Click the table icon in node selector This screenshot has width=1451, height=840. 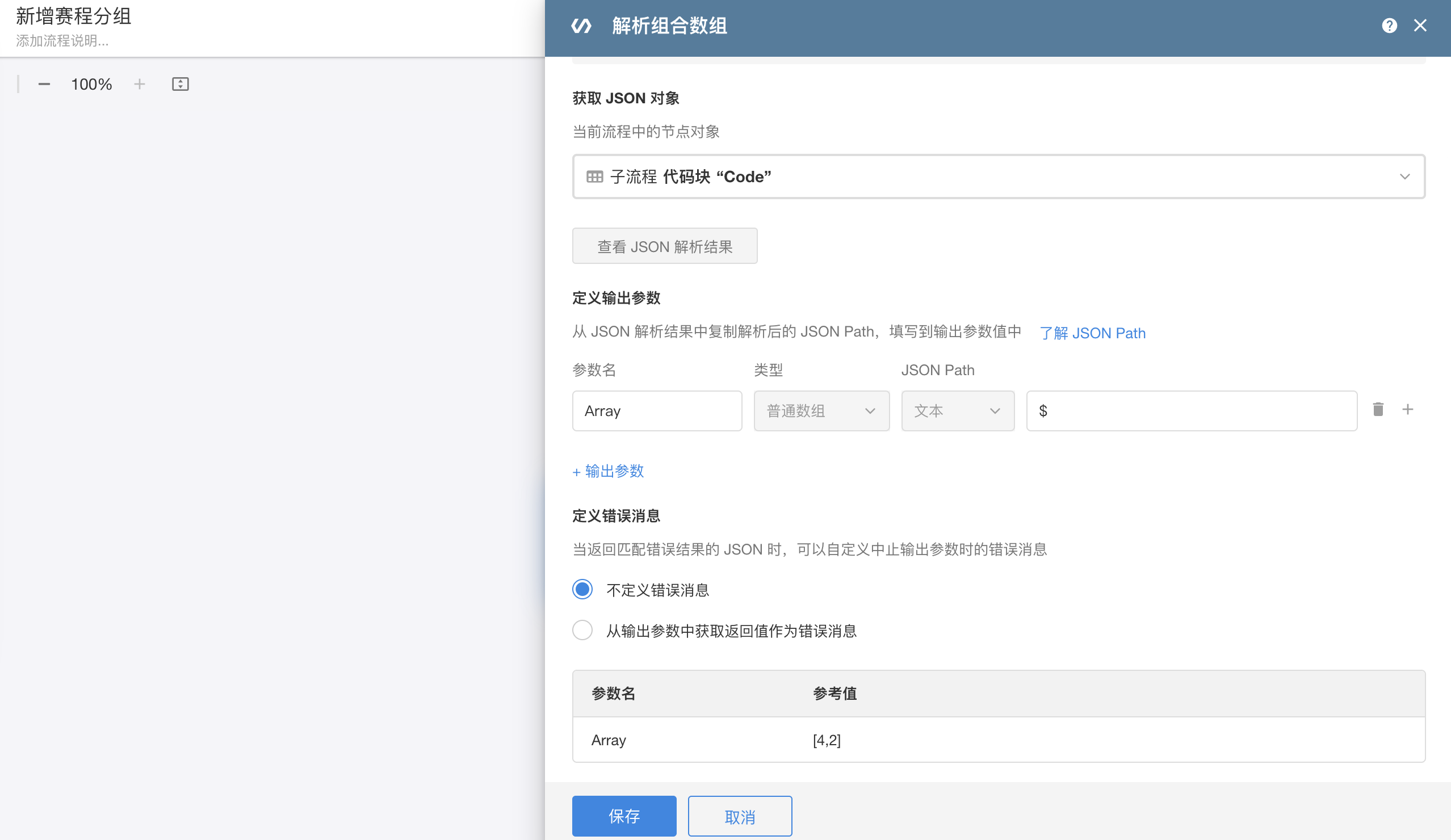[x=594, y=177]
